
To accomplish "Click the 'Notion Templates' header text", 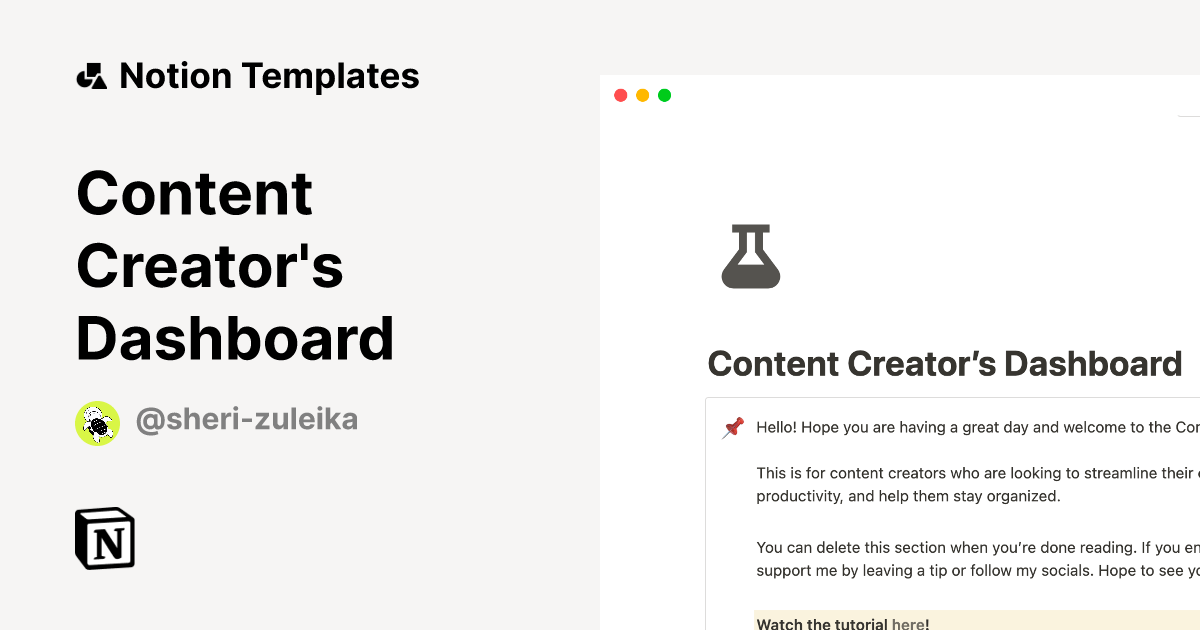I will (269, 75).
